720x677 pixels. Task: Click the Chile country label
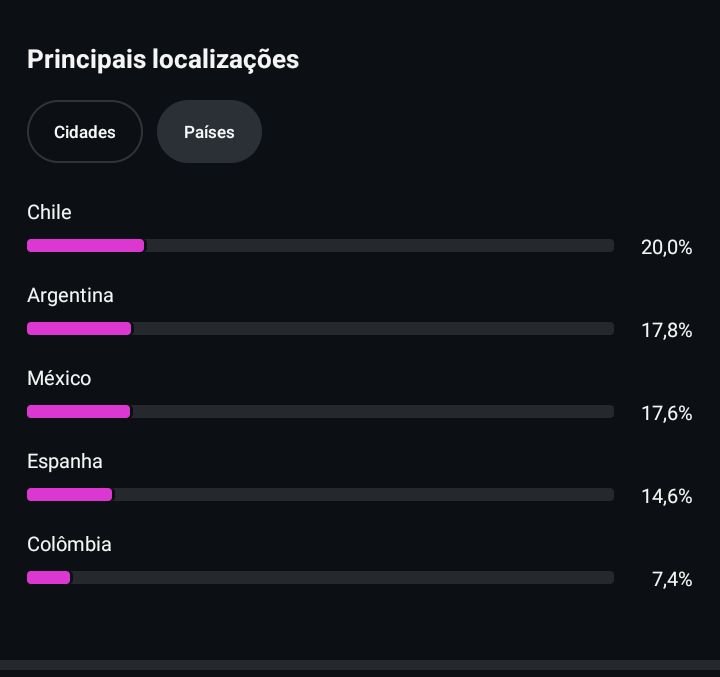click(x=49, y=212)
